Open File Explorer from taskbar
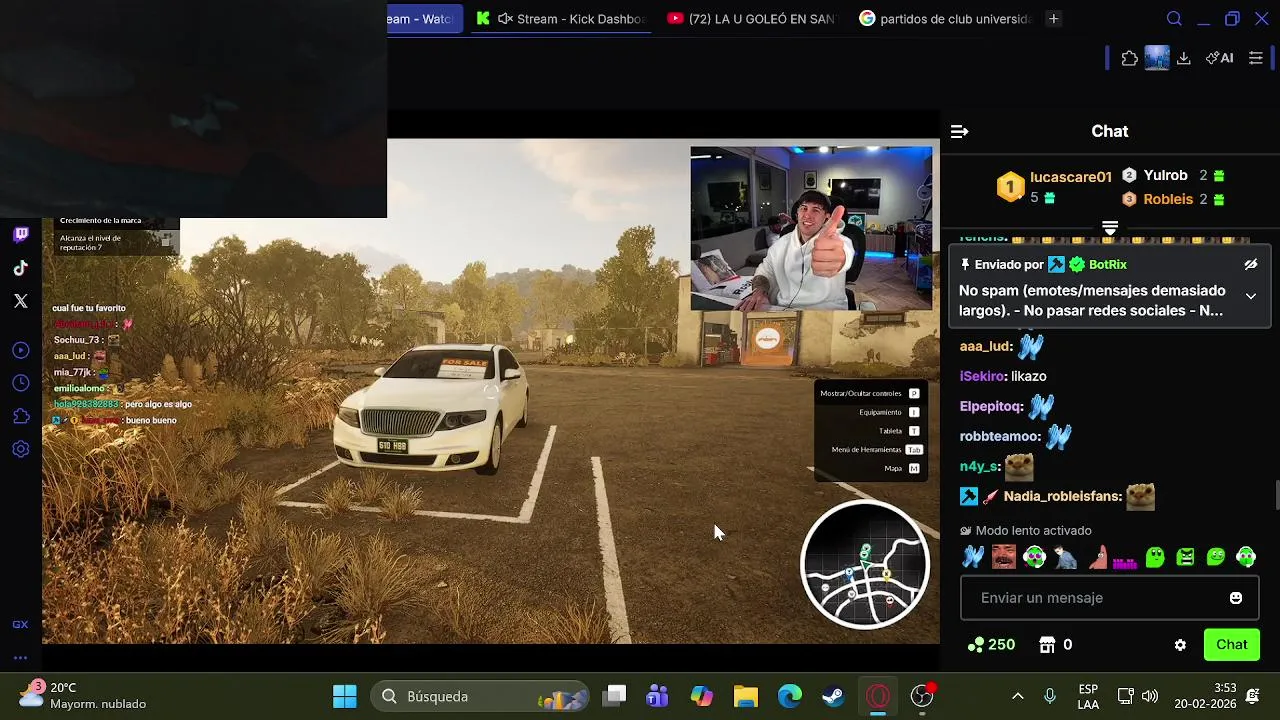1280x720 pixels. [x=746, y=696]
